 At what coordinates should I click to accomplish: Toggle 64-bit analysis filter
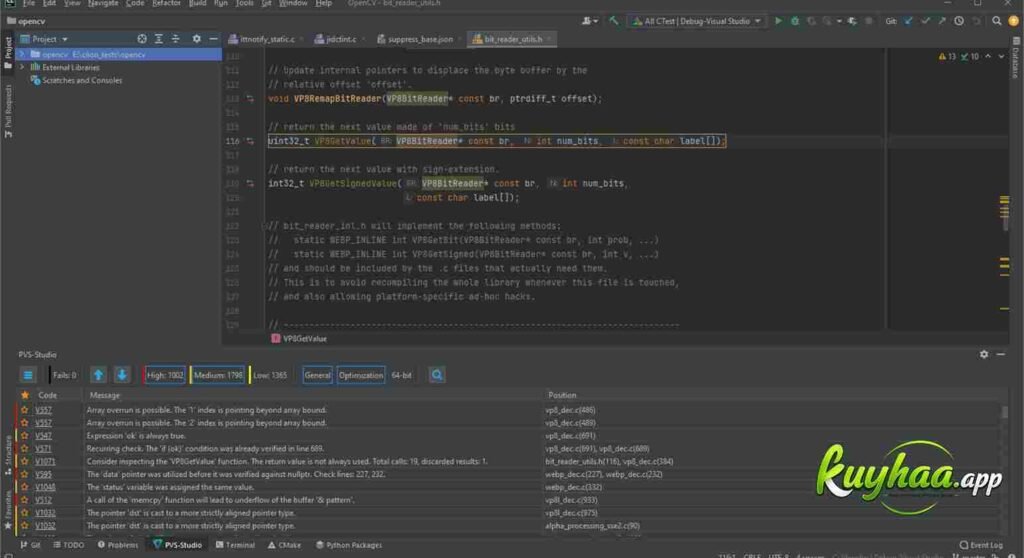[x=402, y=375]
